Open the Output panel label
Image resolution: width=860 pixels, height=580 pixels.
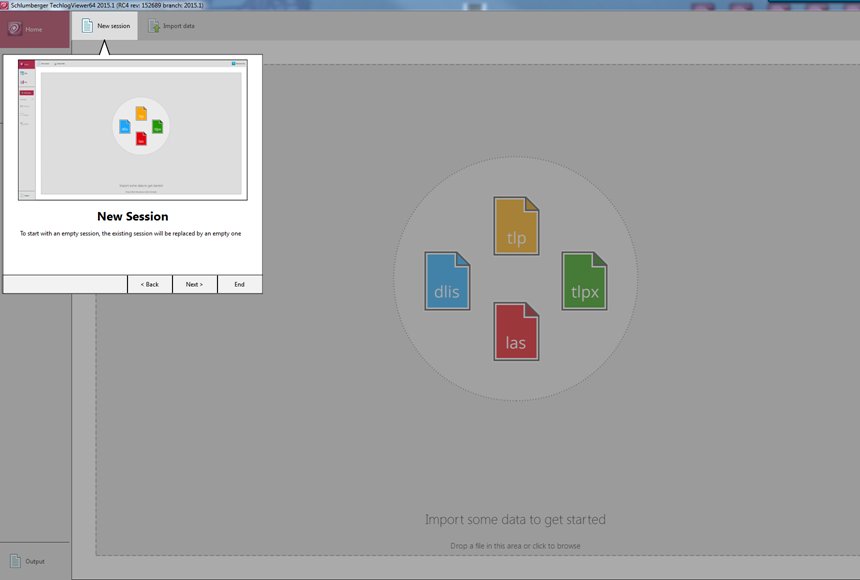(x=35, y=561)
